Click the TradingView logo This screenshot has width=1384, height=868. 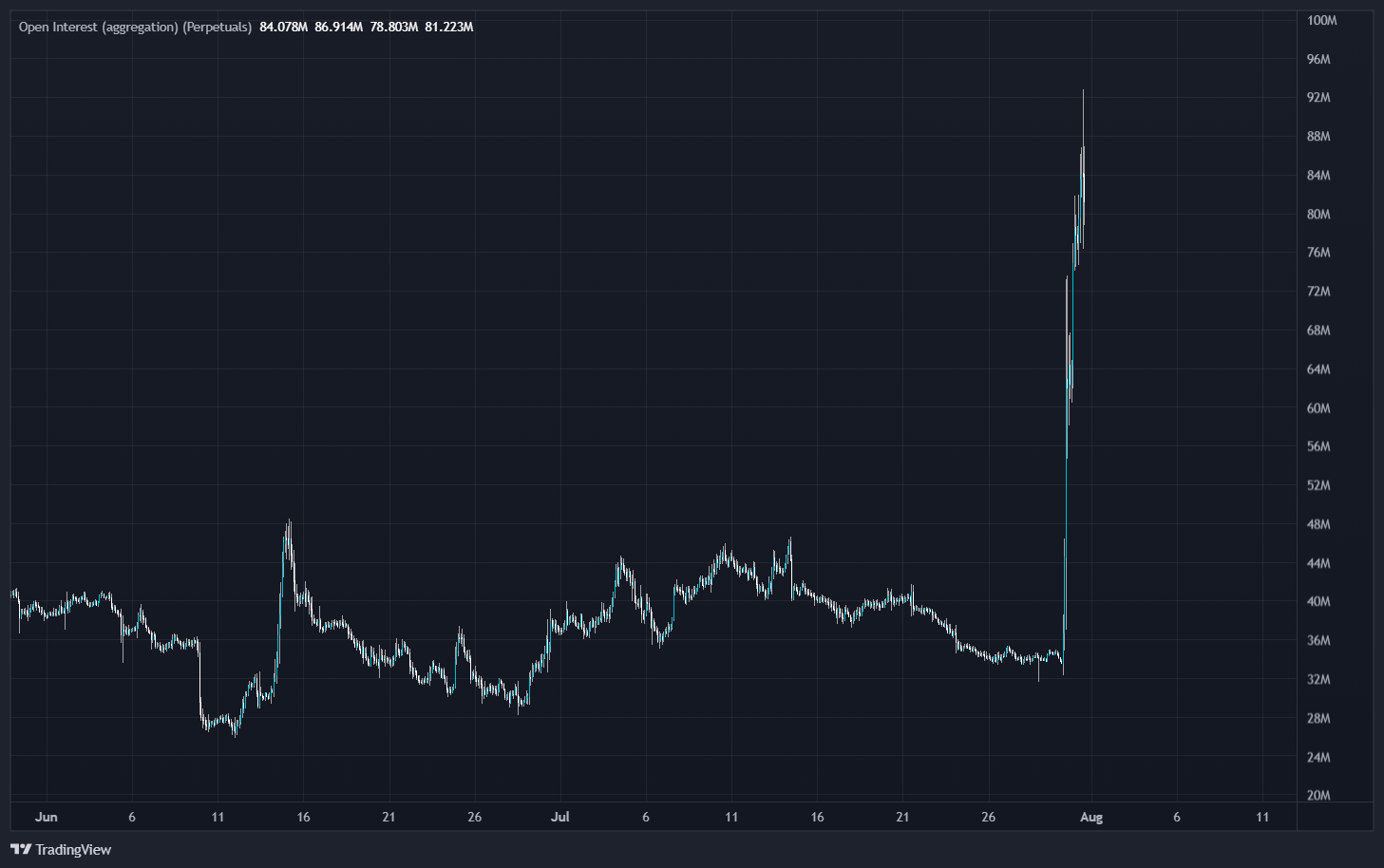21,850
